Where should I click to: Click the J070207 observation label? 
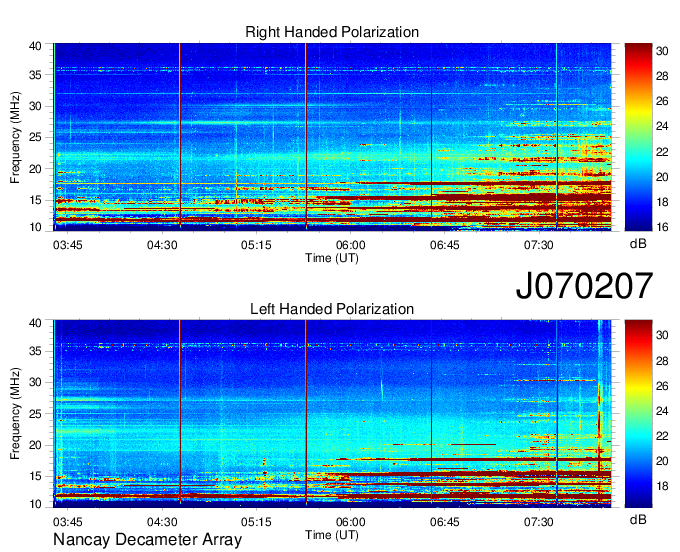(x=584, y=286)
